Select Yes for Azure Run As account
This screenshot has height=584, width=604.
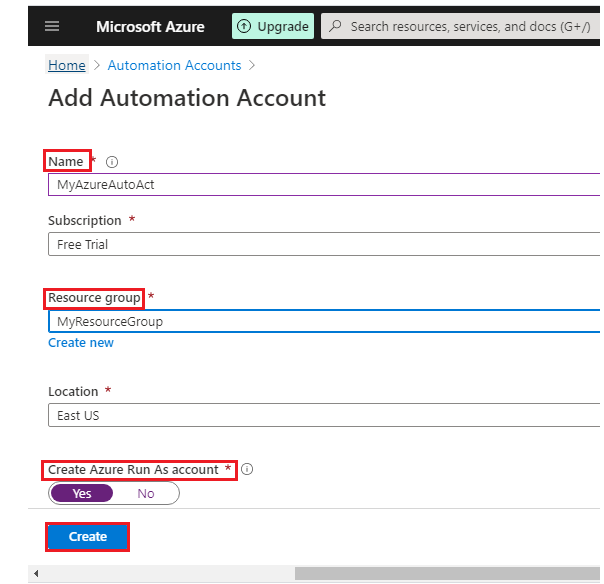[82, 493]
